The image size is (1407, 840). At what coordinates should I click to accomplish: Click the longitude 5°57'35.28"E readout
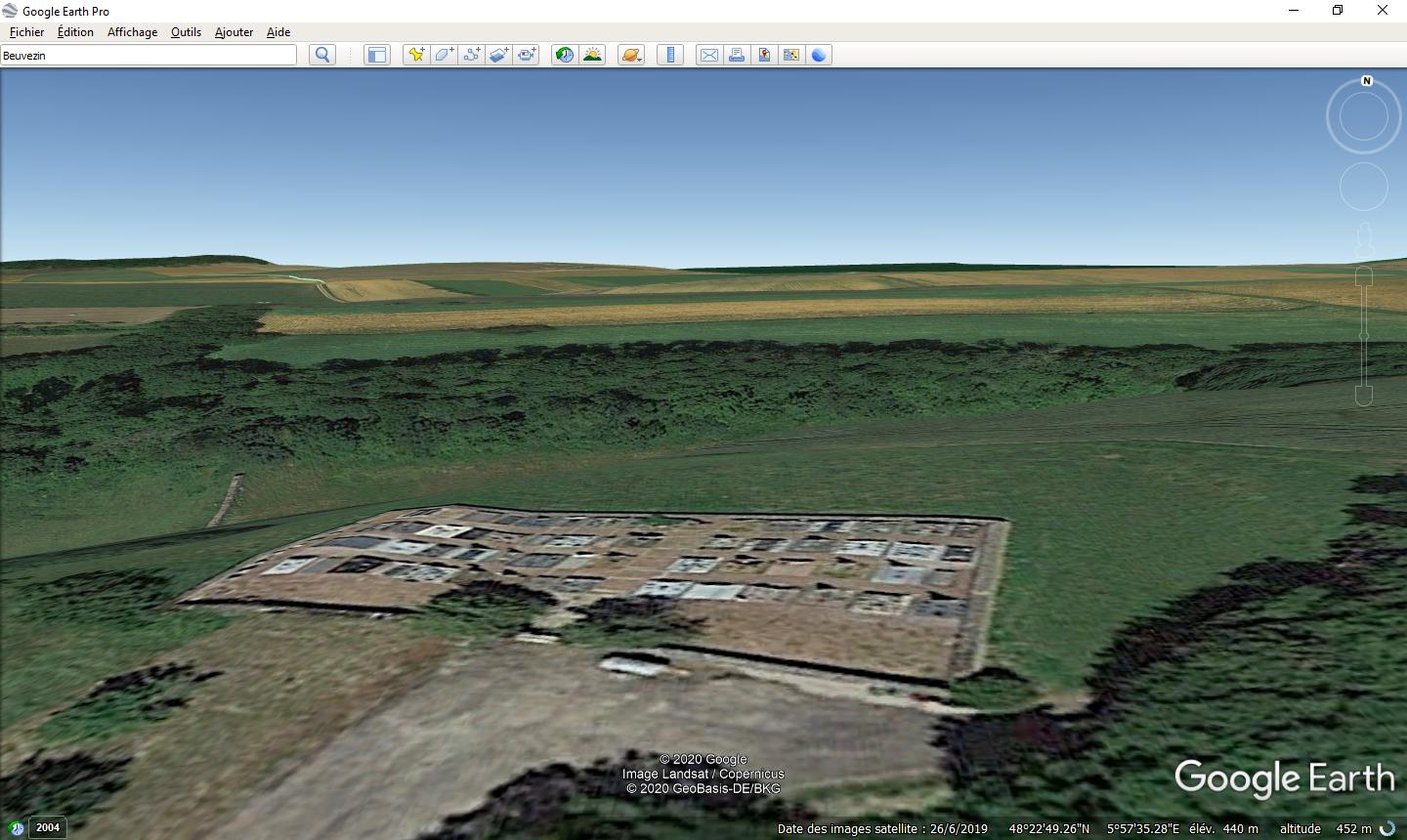point(1143,829)
